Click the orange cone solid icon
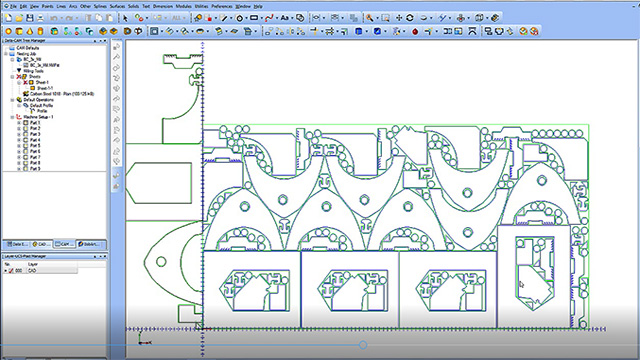The height and width of the screenshot is (360, 640). (x=30, y=31)
